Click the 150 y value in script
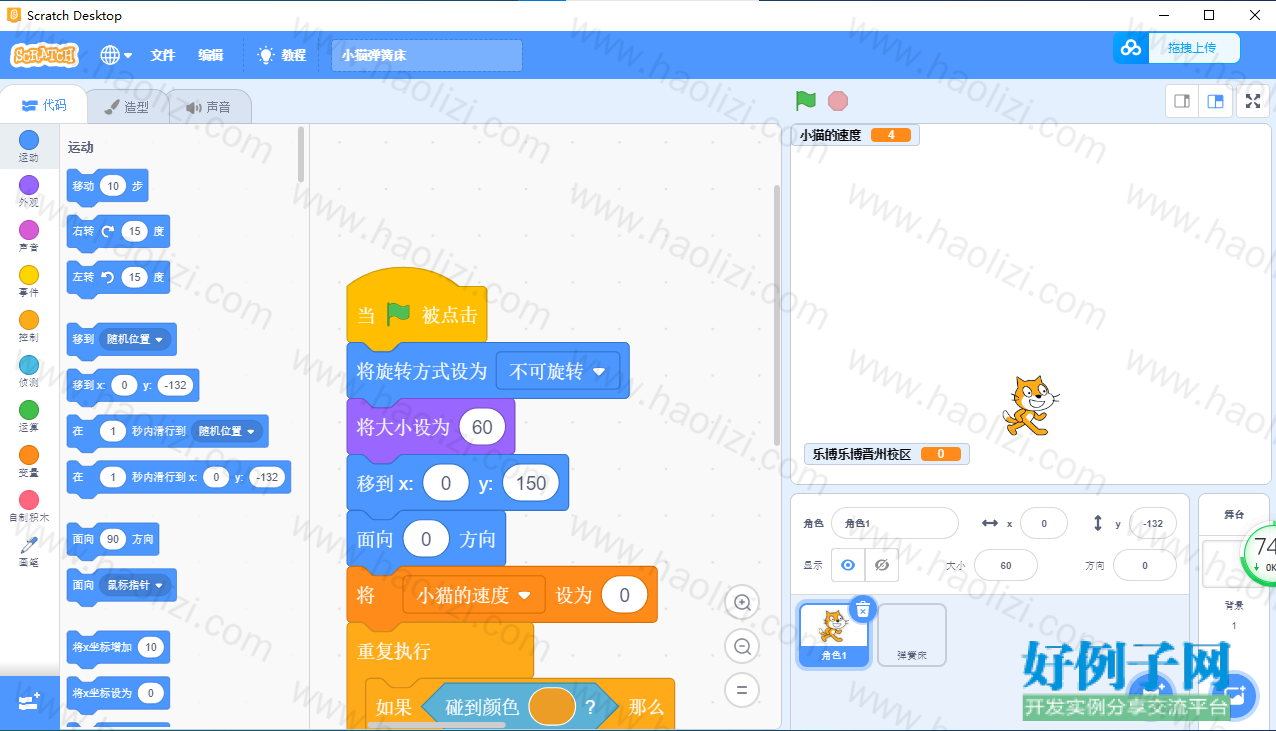 530,483
